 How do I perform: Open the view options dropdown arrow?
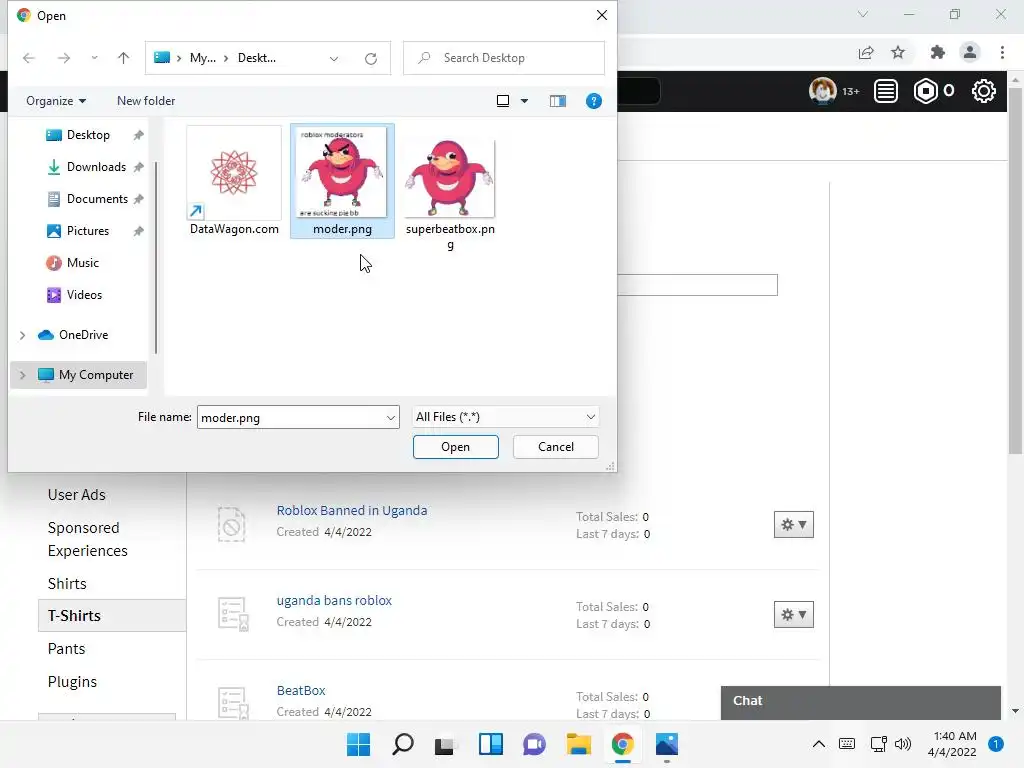coord(524,101)
